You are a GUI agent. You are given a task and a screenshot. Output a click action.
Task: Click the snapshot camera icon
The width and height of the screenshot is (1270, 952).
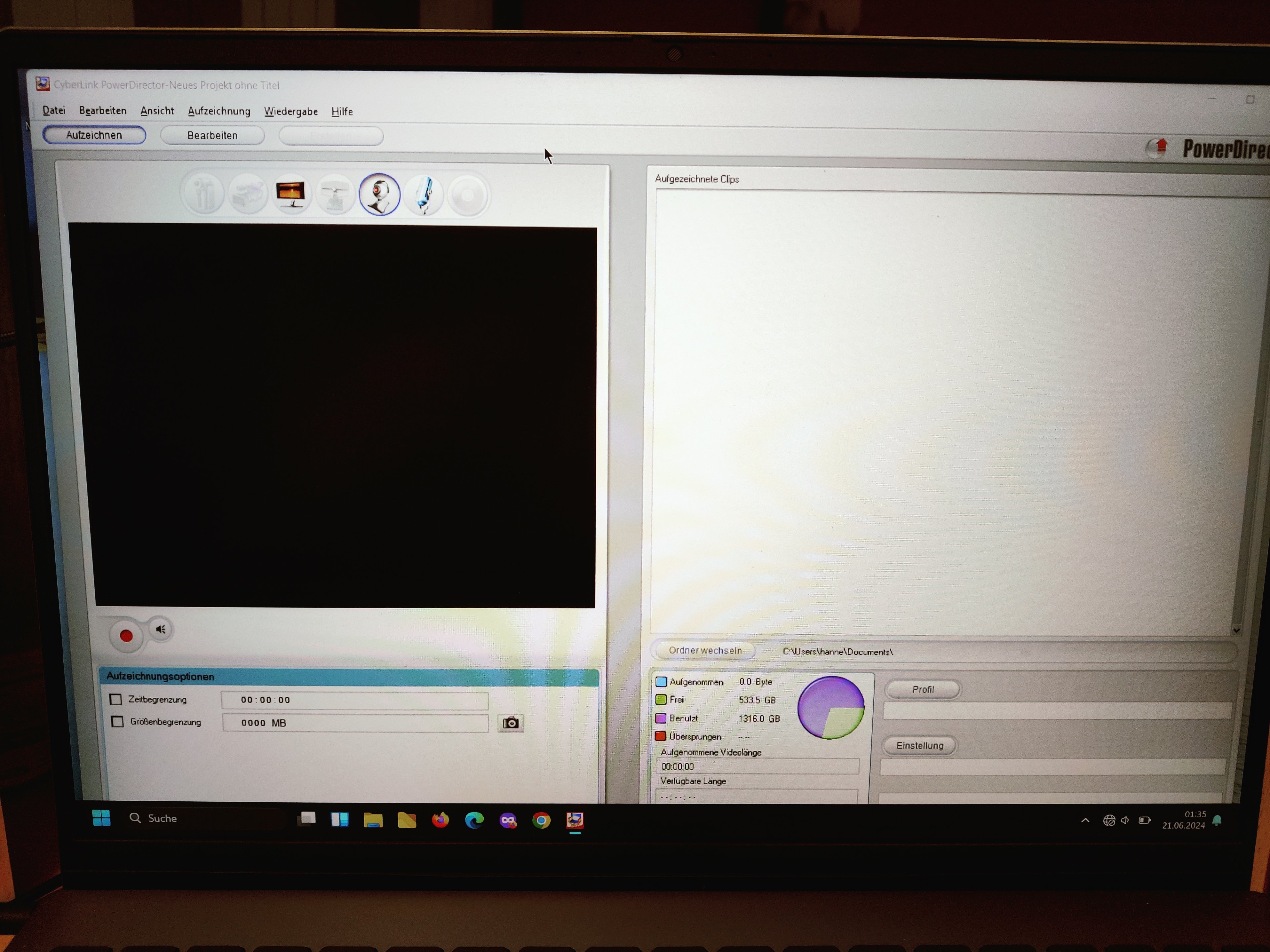pyautogui.click(x=510, y=723)
